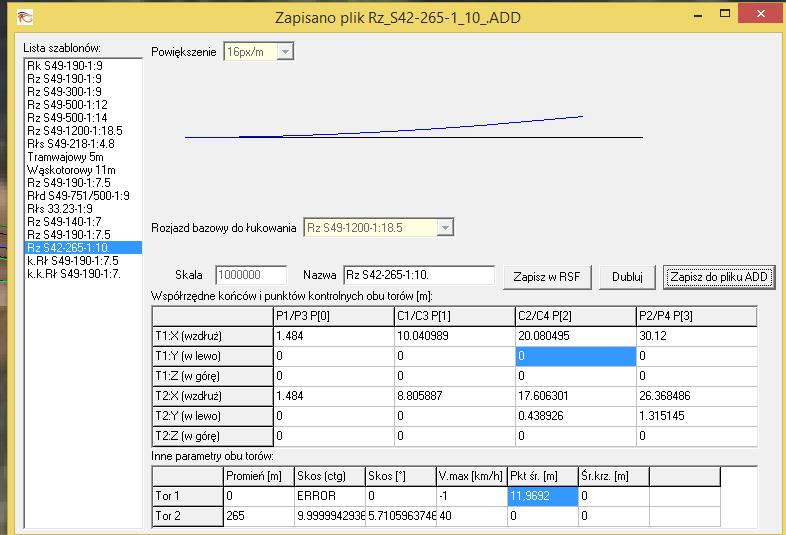The width and height of the screenshot is (786, 535).
Task: Click the application icon in the title bar
Action: point(25,18)
